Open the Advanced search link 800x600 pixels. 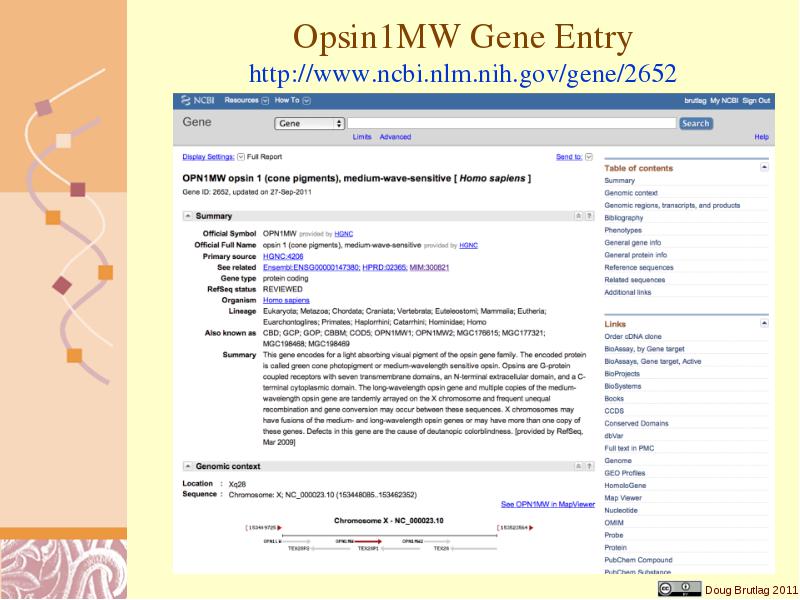pos(395,137)
